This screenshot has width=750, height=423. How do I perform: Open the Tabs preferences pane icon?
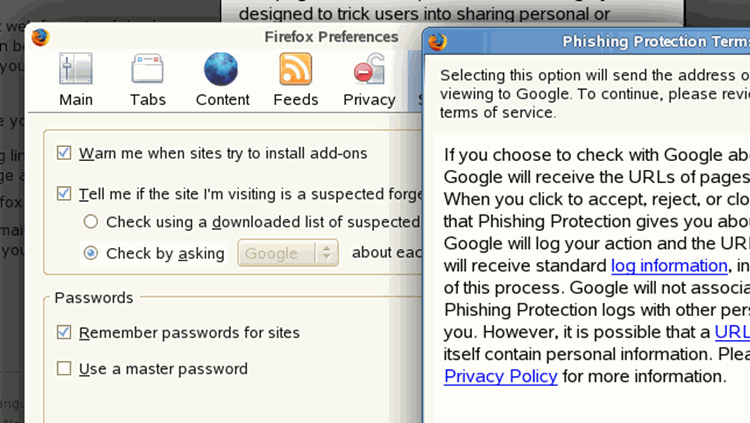coord(147,69)
